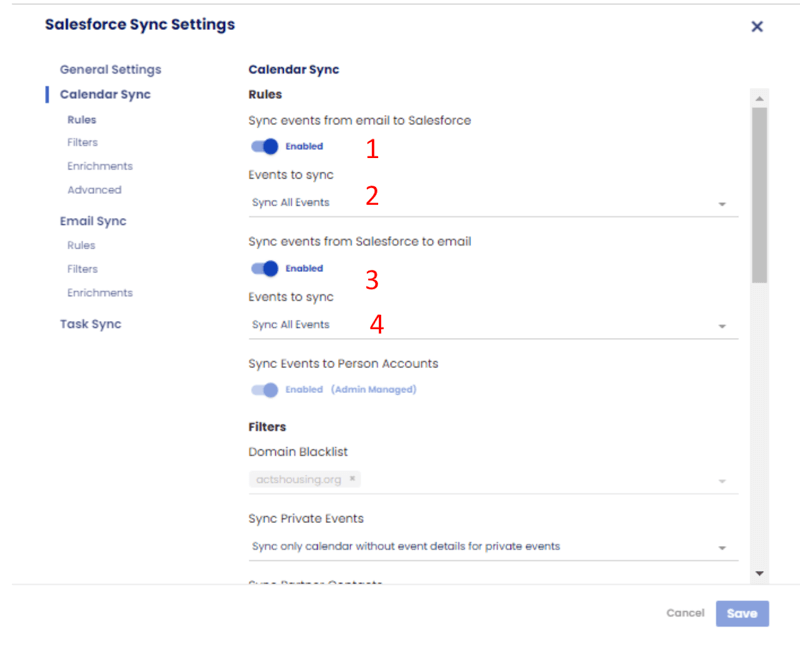This screenshot has width=800, height=651.
Task: Go to General Settings
Action: coord(110,70)
